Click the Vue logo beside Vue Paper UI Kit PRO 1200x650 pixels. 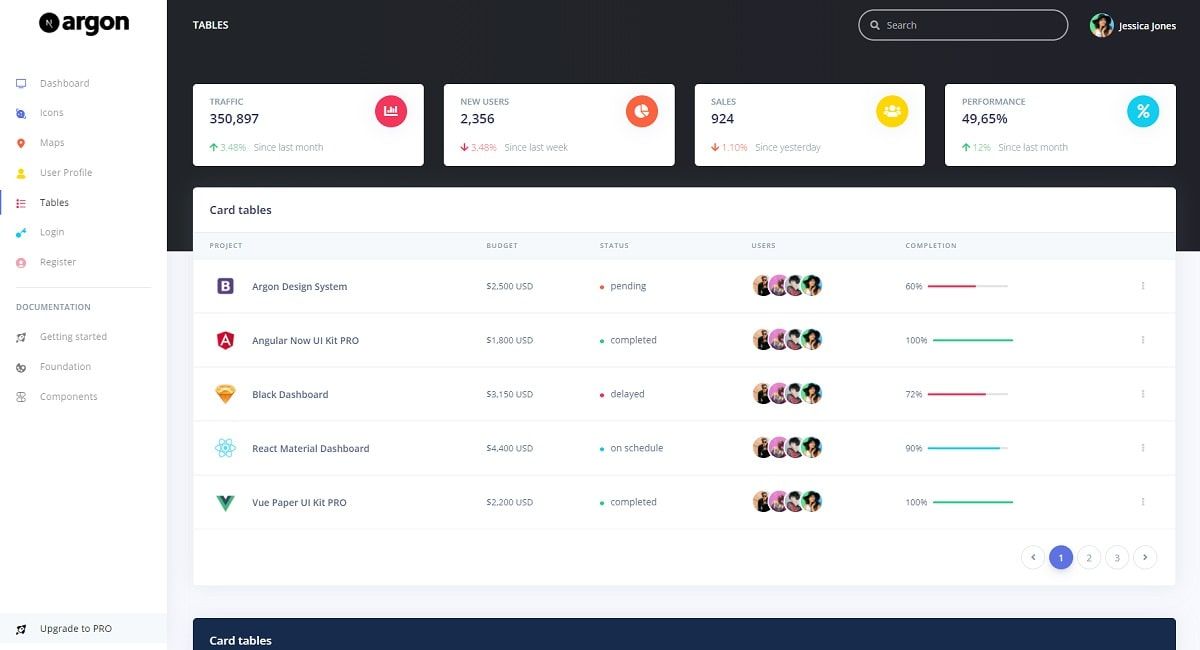point(226,502)
